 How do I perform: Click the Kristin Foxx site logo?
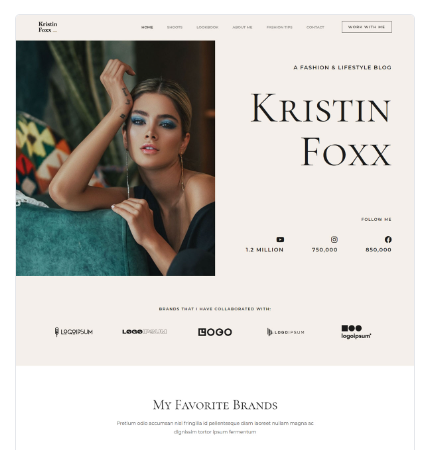point(48,27)
